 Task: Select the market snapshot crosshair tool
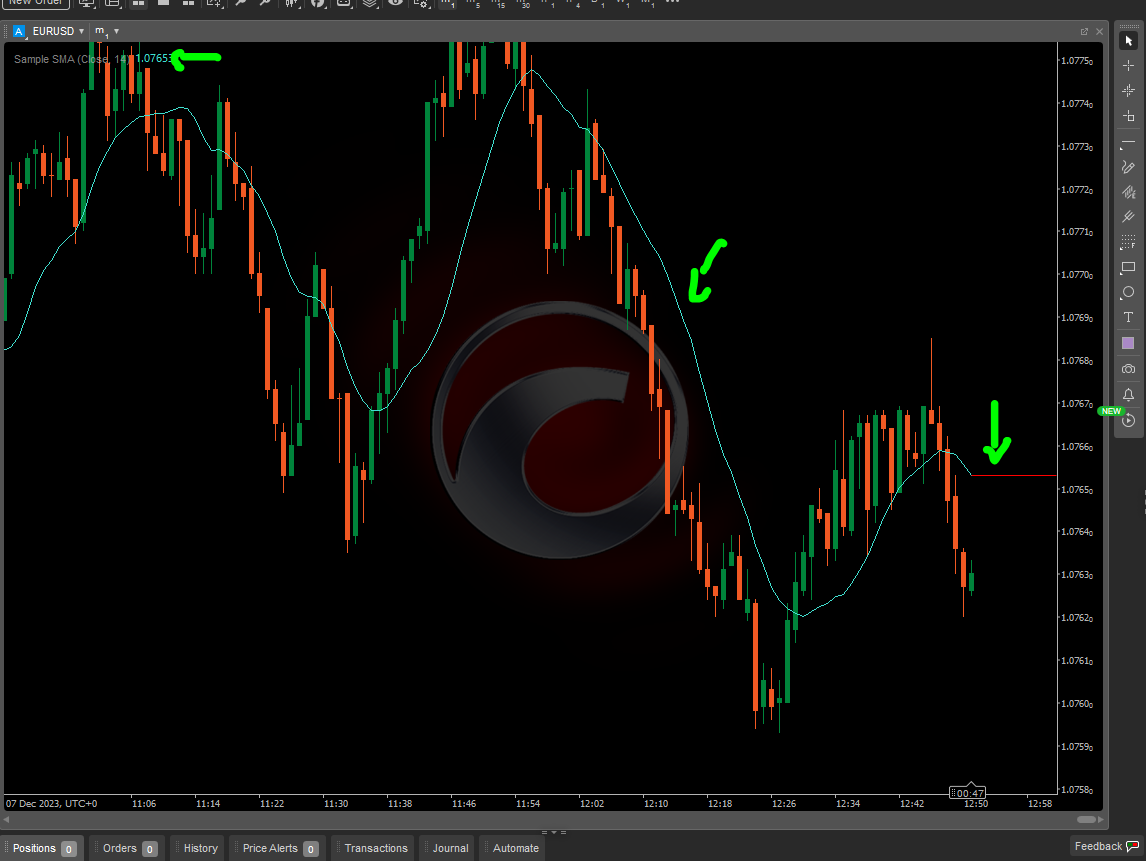click(1128, 91)
